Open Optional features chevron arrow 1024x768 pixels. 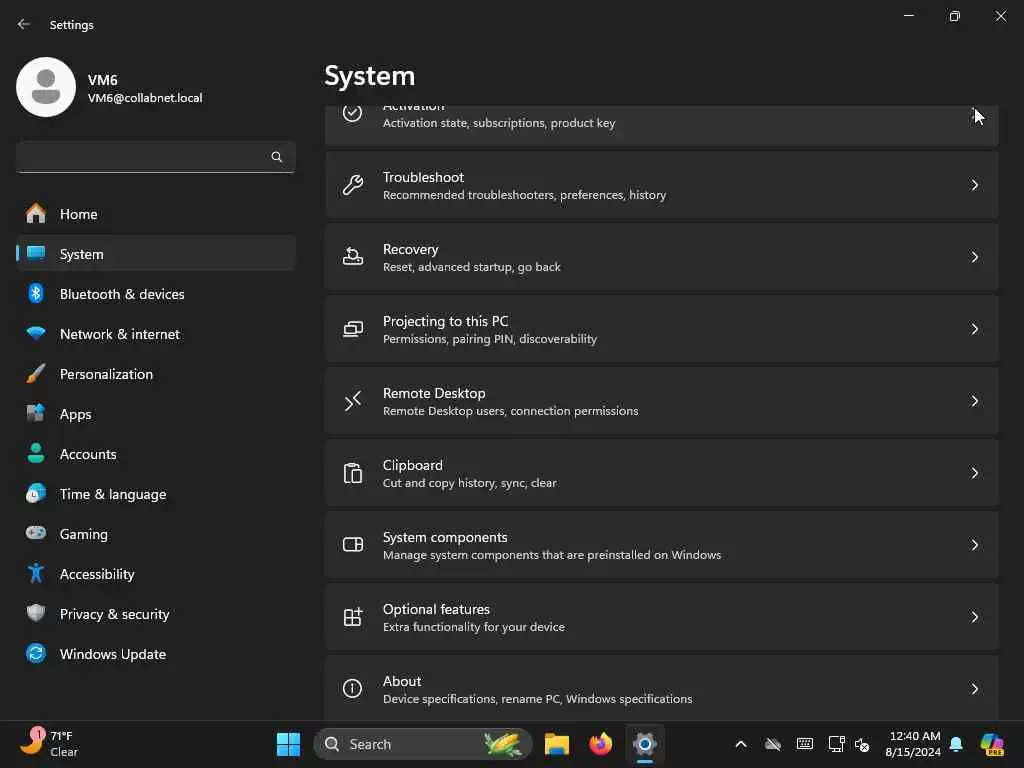point(974,616)
